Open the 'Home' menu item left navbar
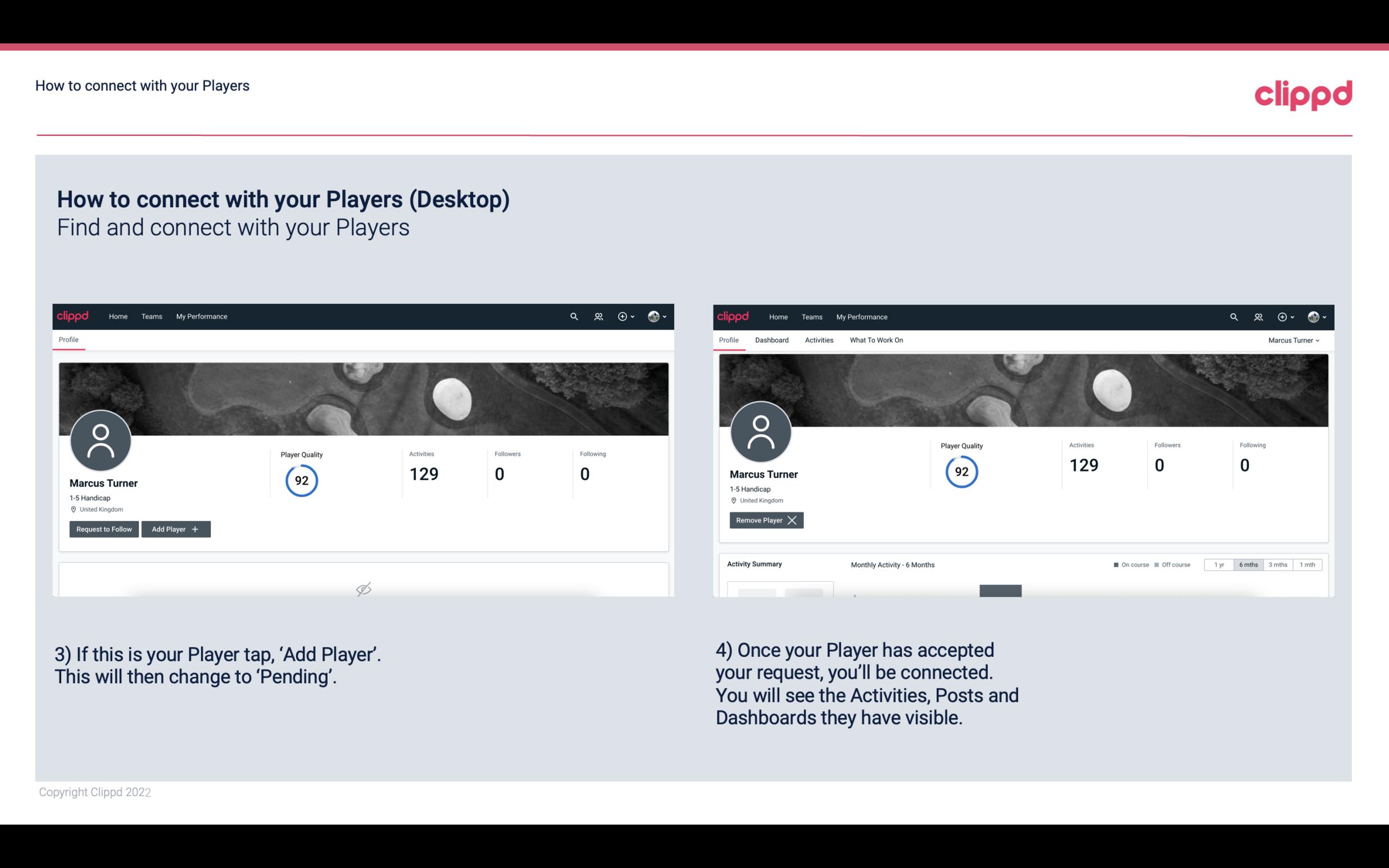 (x=117, y=316)
